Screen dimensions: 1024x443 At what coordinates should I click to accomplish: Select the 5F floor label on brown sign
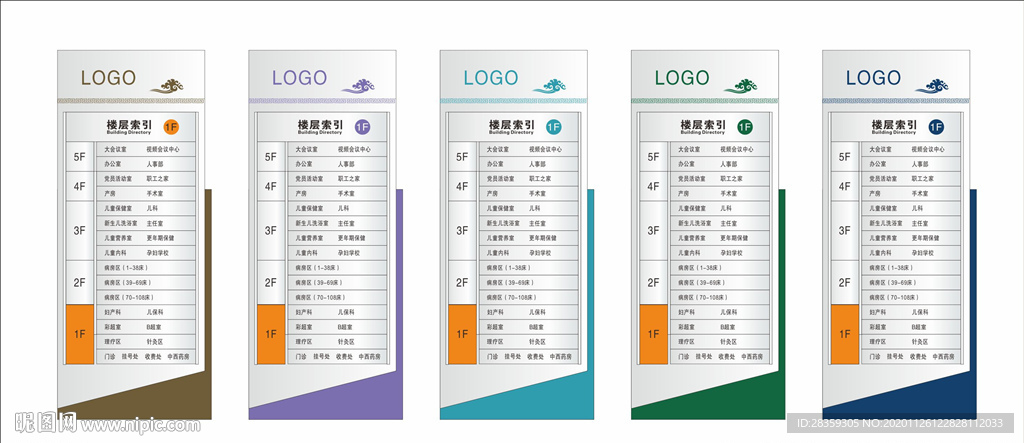coord(79,157)
